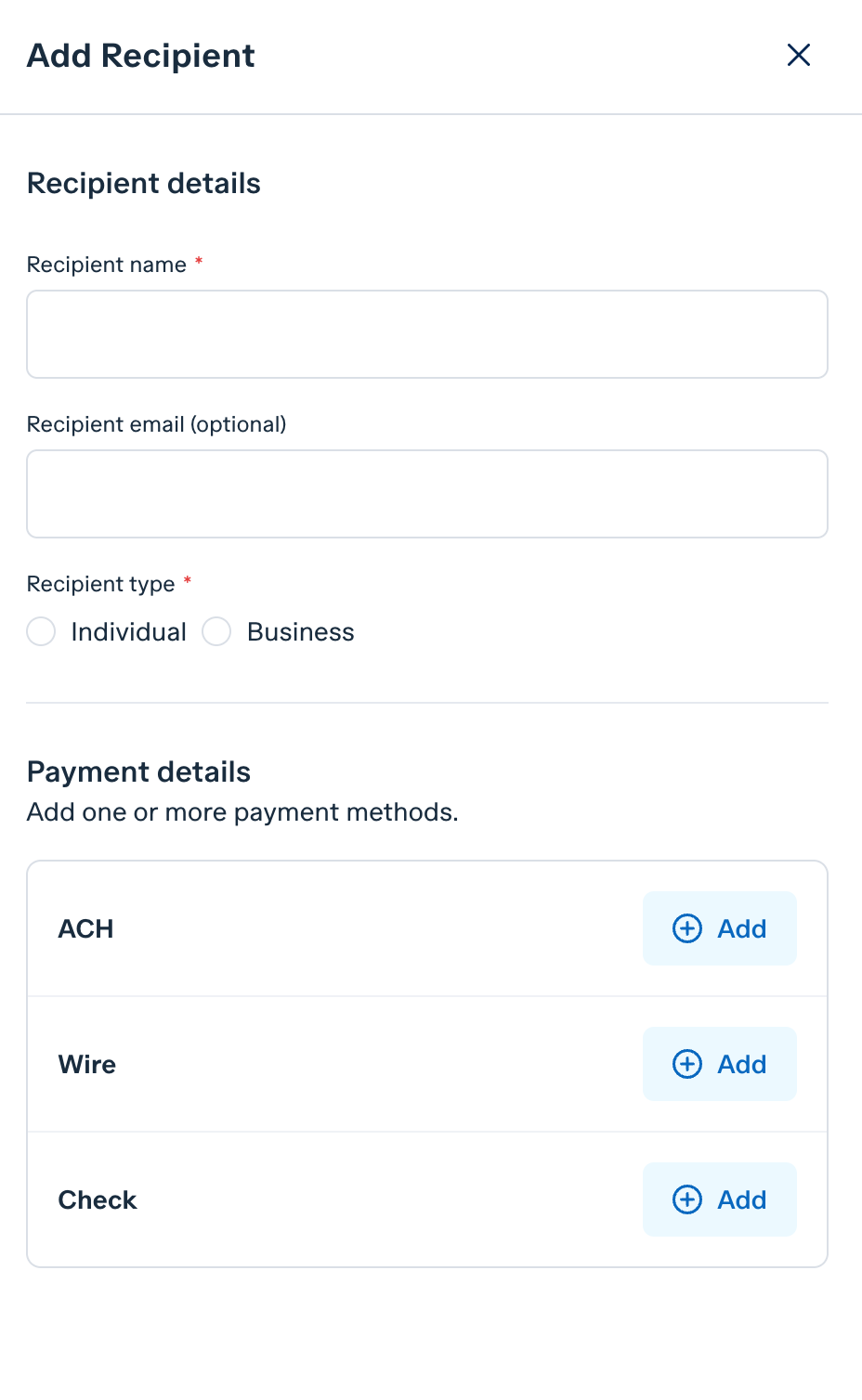Click the Recipient type label
862x1400 pixels.
click(100, 584)
